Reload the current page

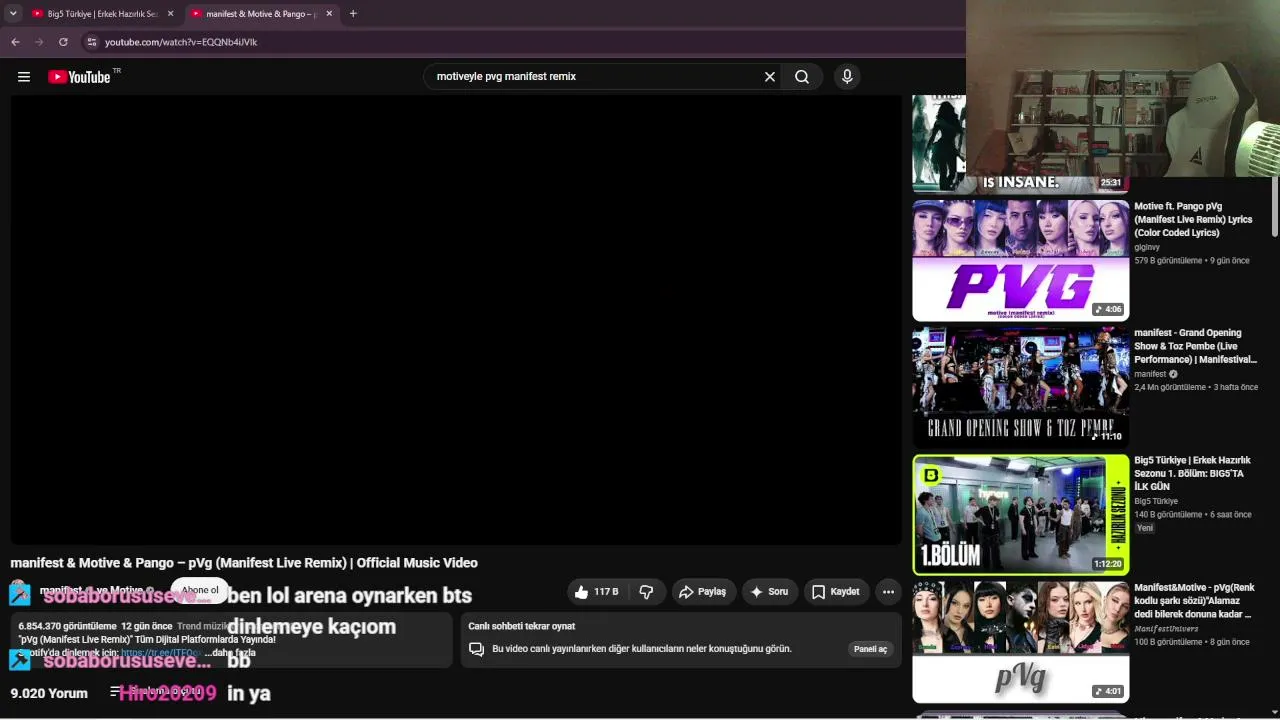[63, 42]
